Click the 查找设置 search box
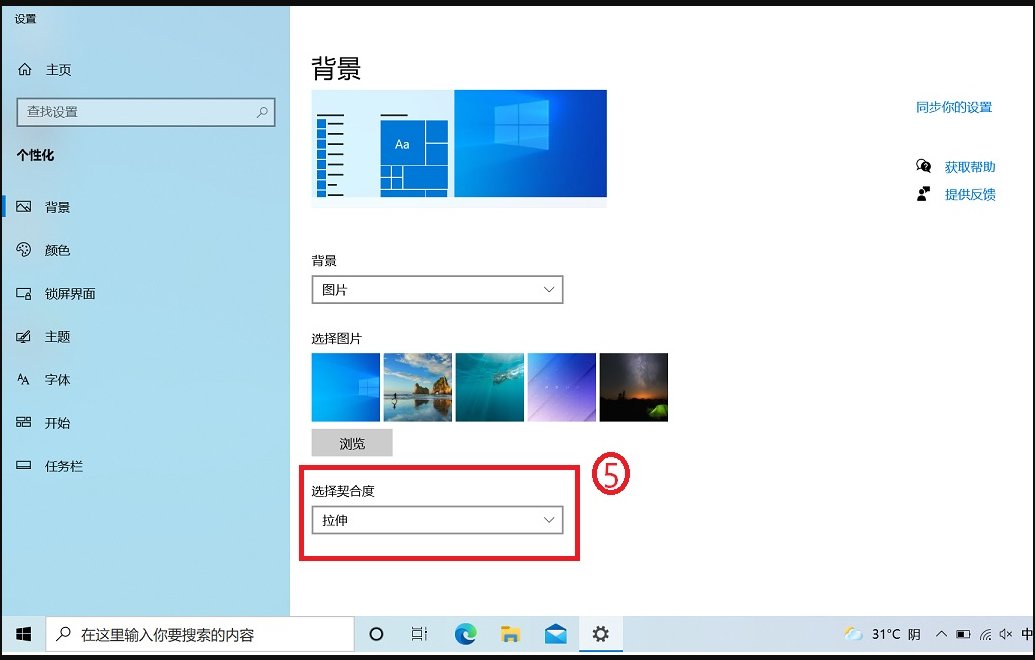The image size is (1035, 660). click(145, 112)
